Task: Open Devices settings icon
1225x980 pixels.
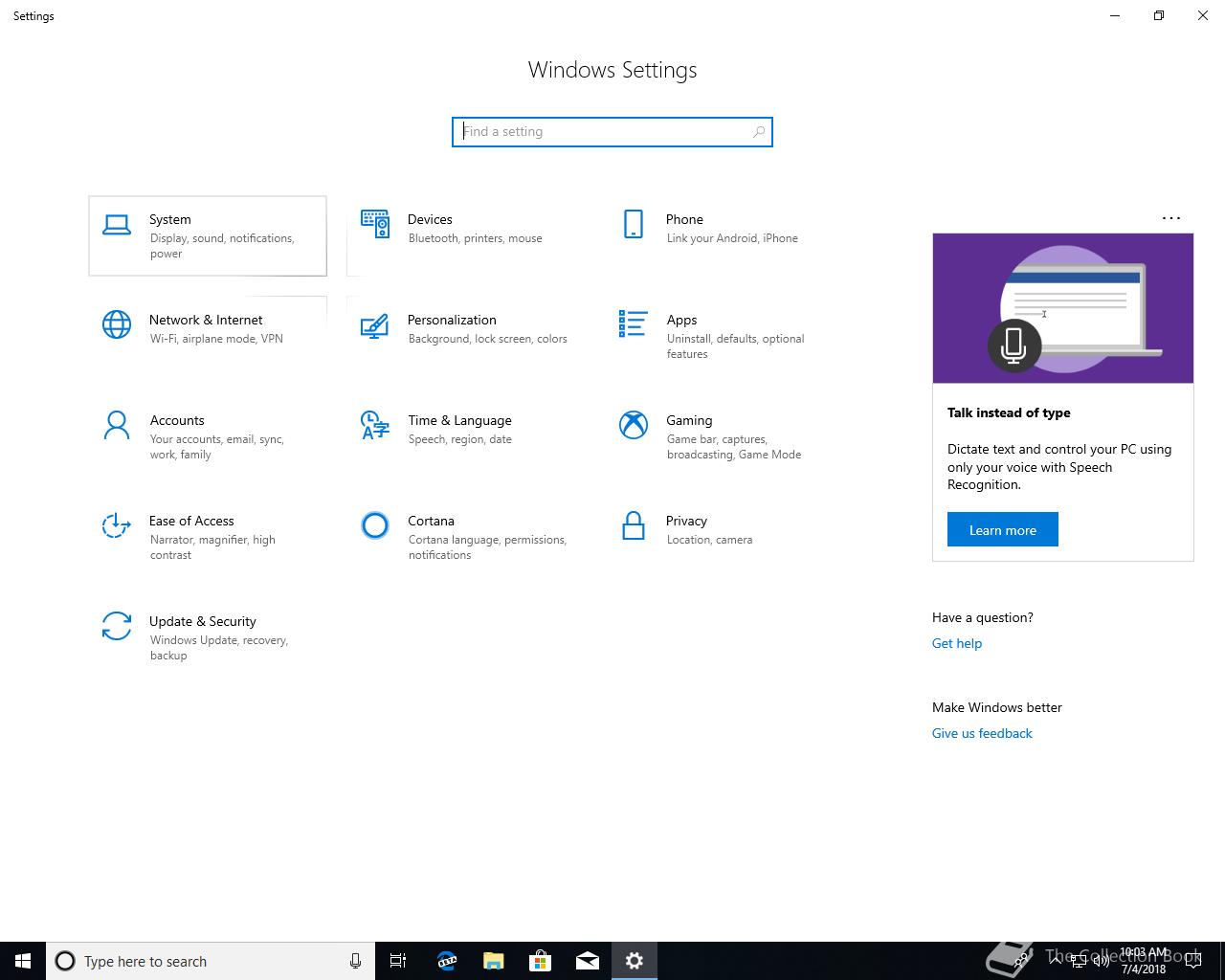Action: coord(374,224)
